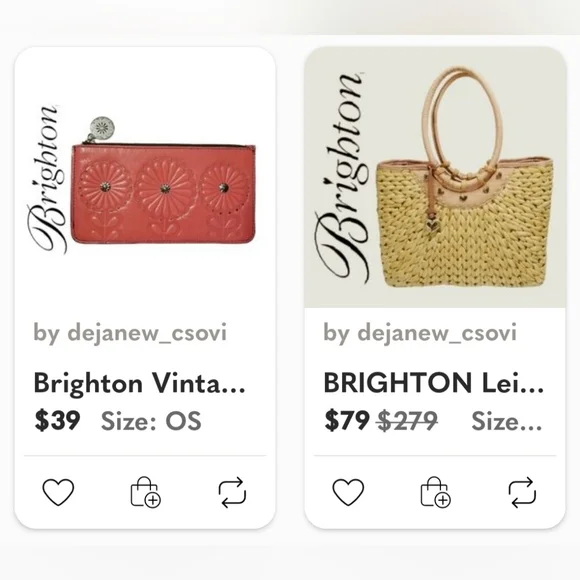Select the crossed-out $279 original price

(x=407, y=421)
